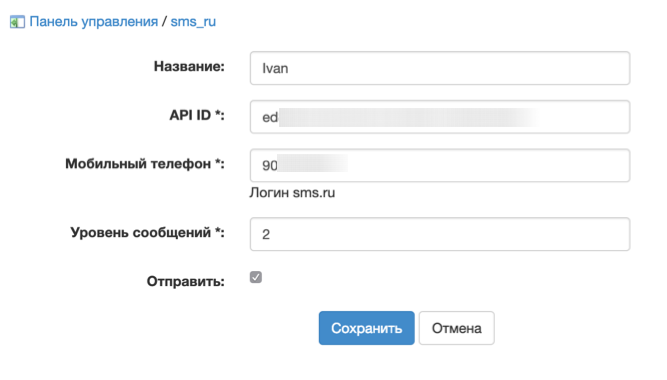Toggle the Отправить checkbox
Screen dimensions: 667x380
pyautogui.click(x=256, y=277)
